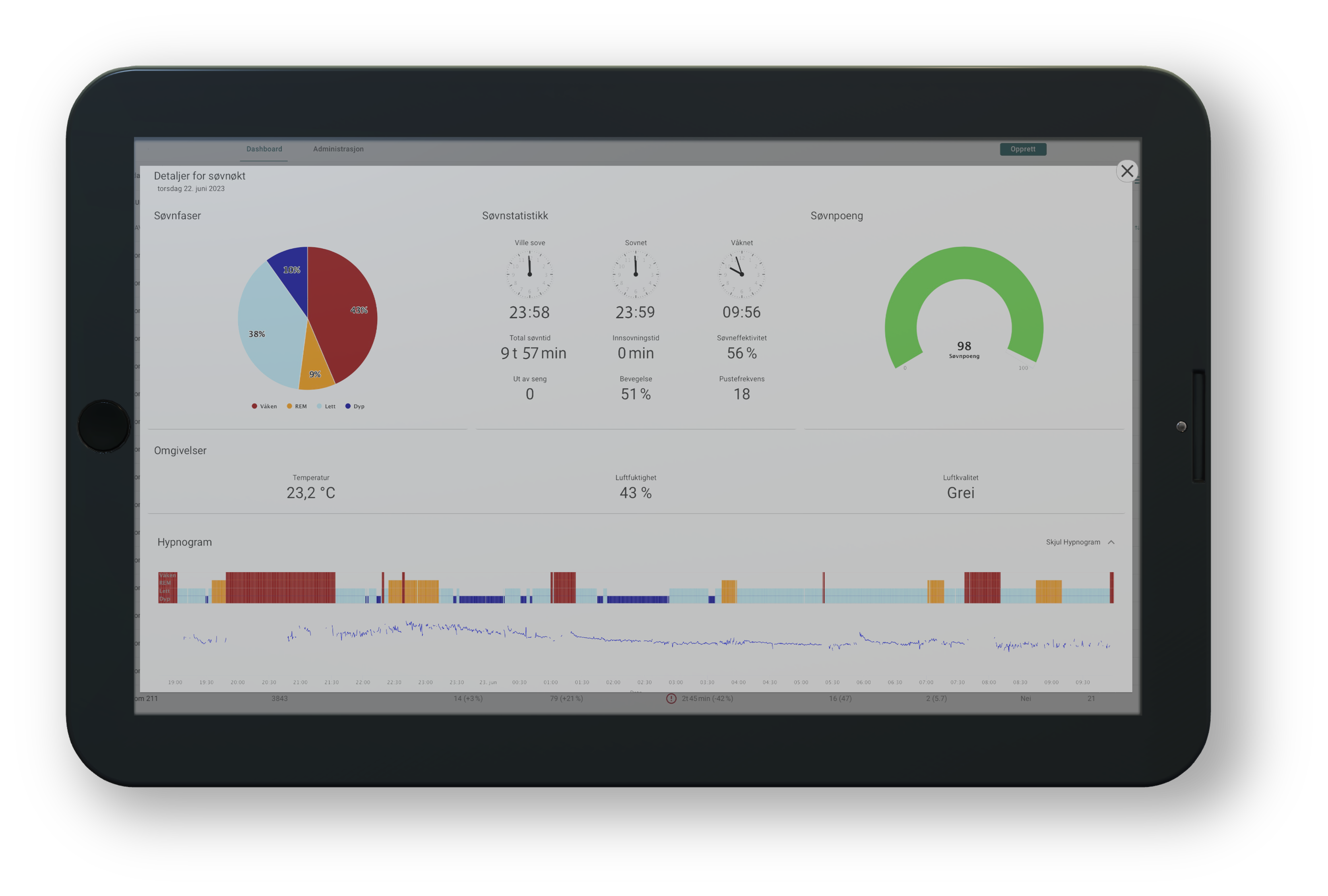Screen dimensions: 1328x896
Task: Click the Luftfuktighet value 43 %
Action: point(636,493)
